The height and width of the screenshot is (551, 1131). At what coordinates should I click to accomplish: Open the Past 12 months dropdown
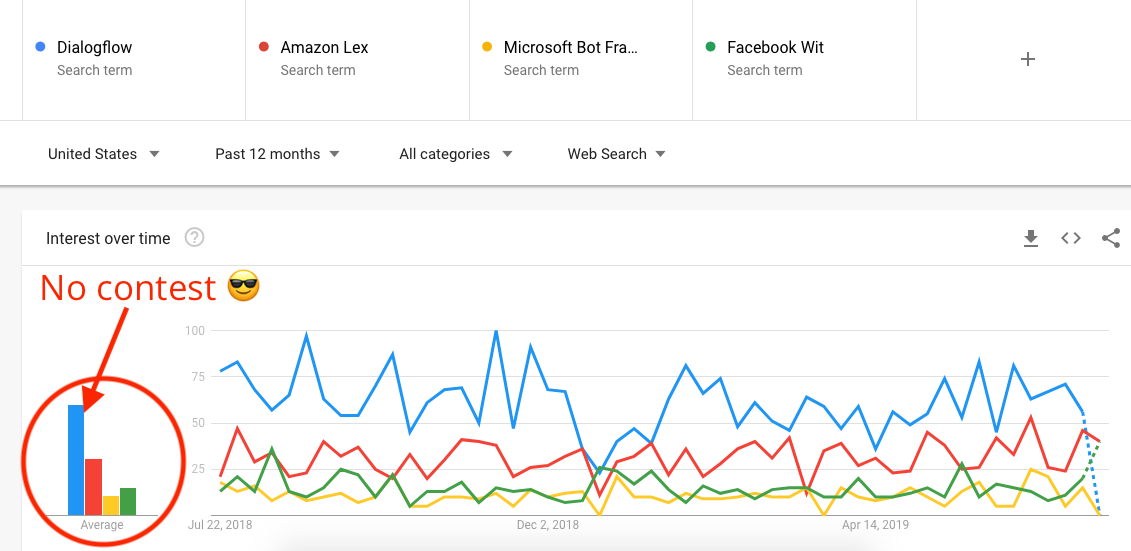277,154
